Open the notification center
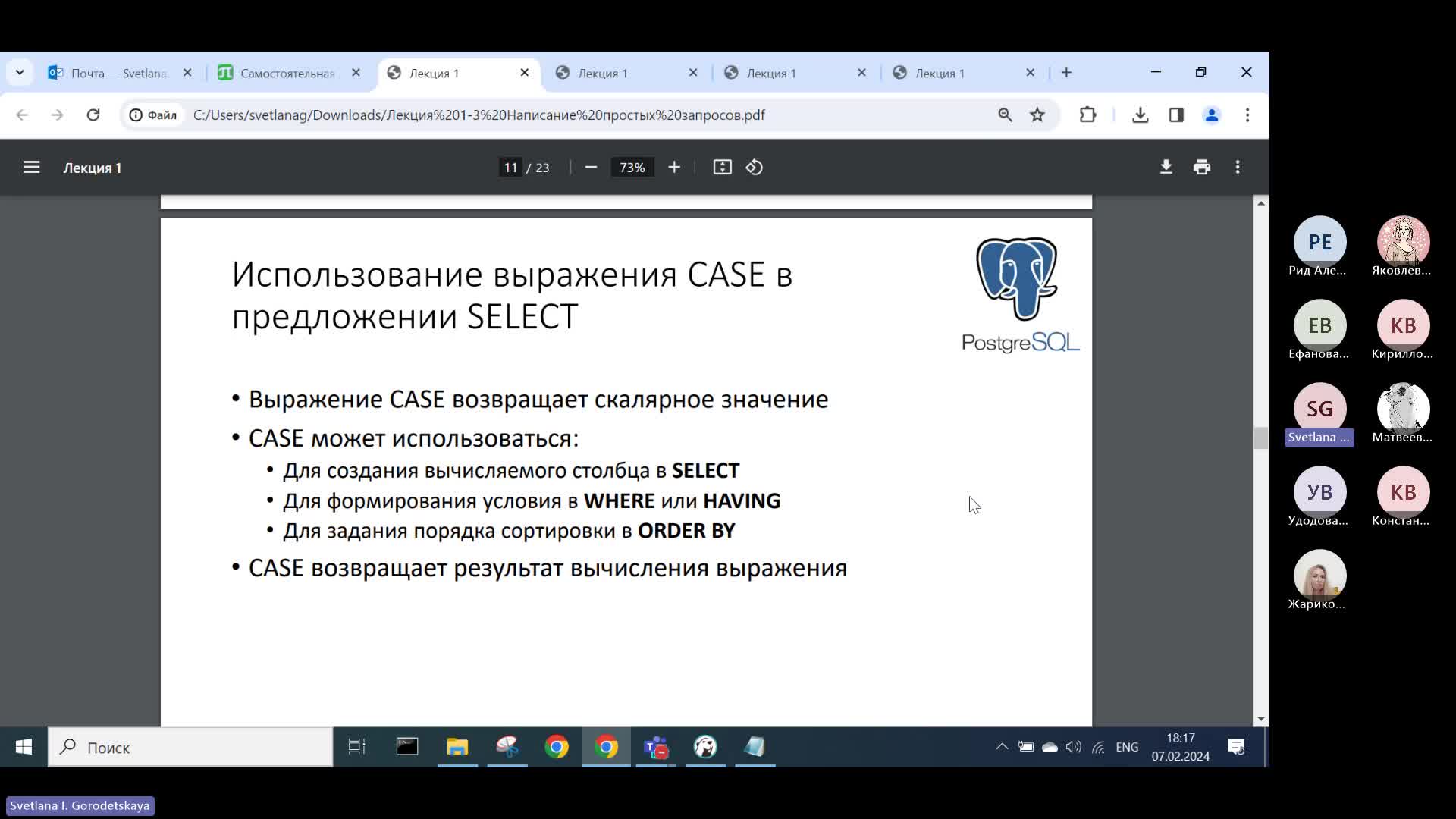Screen dimensions: 1456x819 tap(1237, 747)
